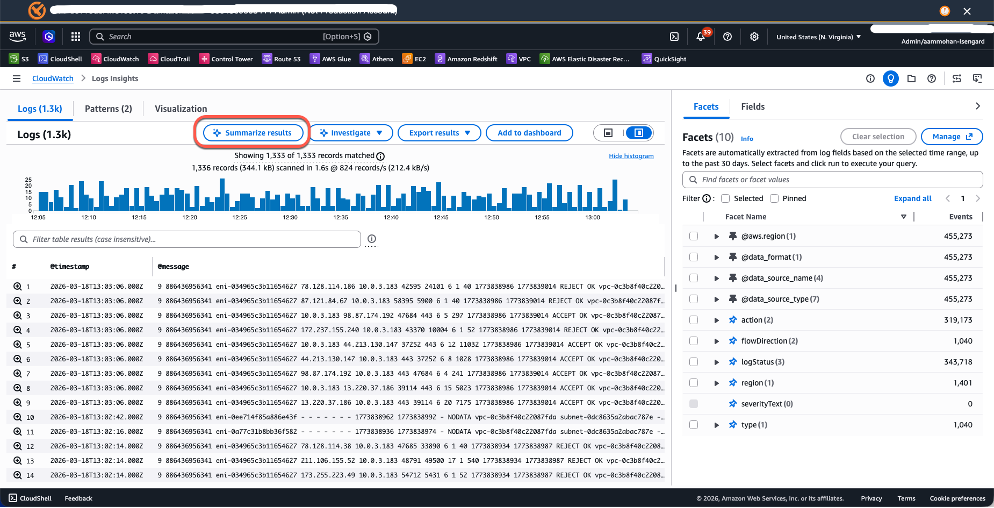Expand the @data_source_type facet row

click(x=716, y=299)
